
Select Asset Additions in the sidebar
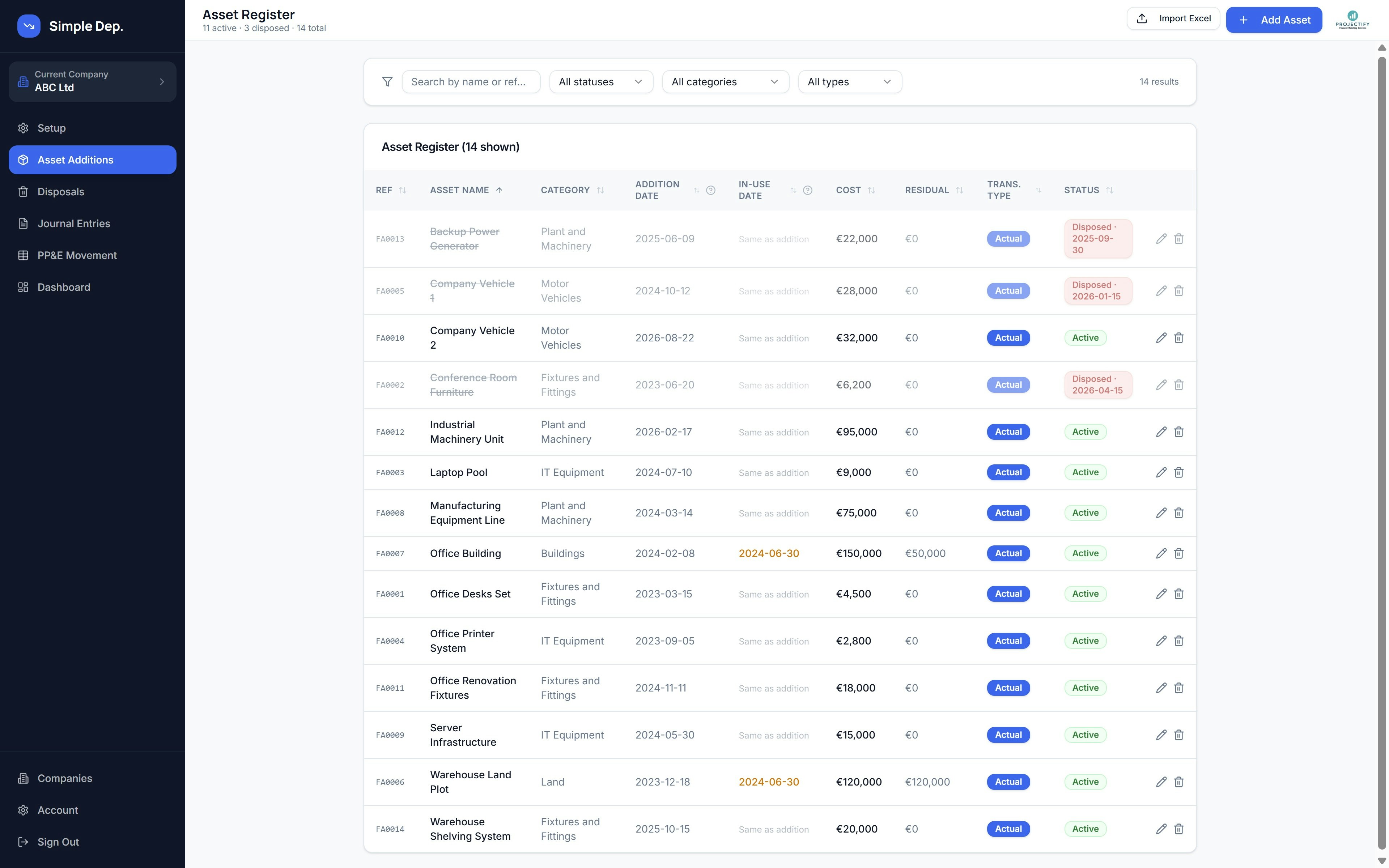tap(92, 159)
